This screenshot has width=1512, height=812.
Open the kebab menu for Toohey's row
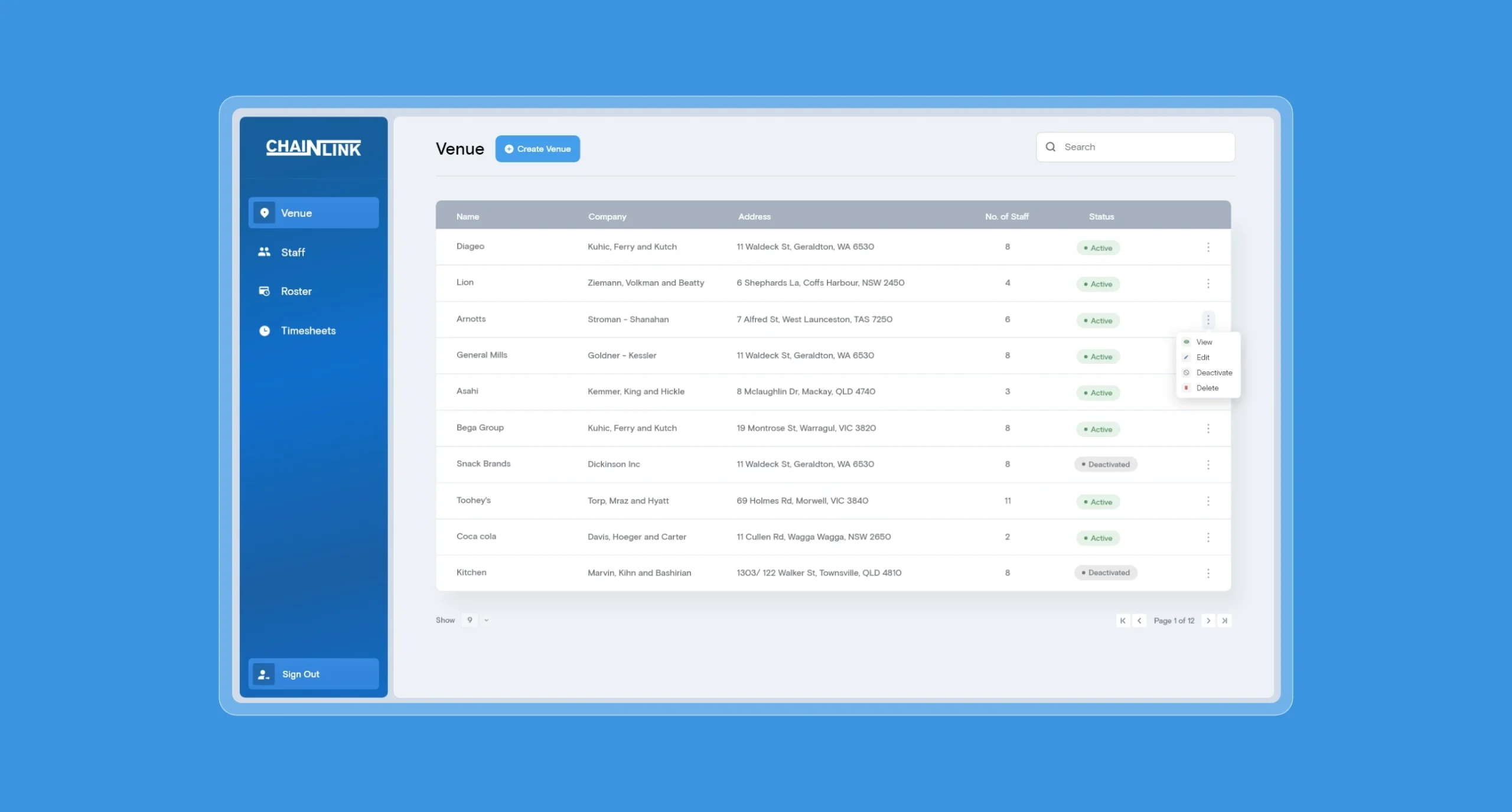[x=1208, y=501]
